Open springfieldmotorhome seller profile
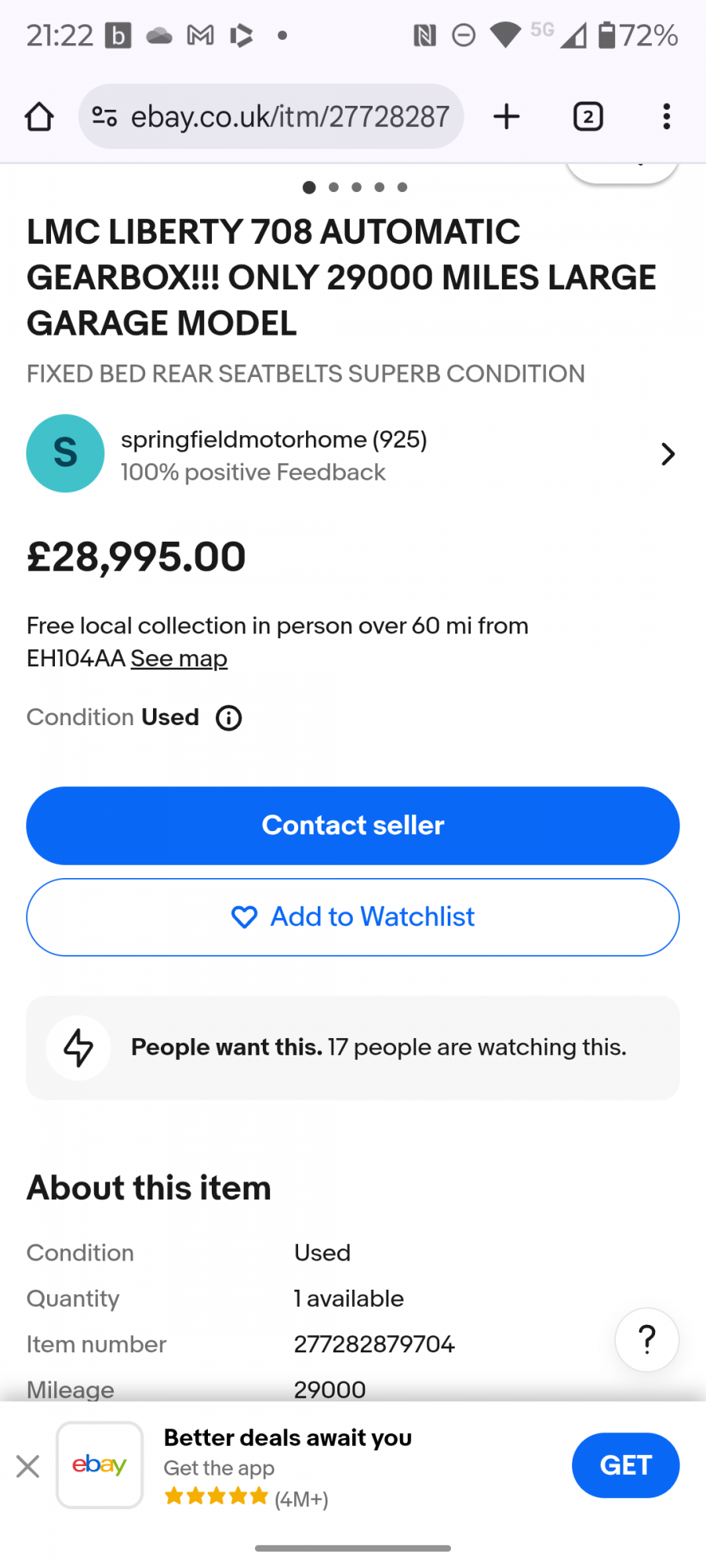Screen dimensions: 706x1568 [x=273, y=440]
